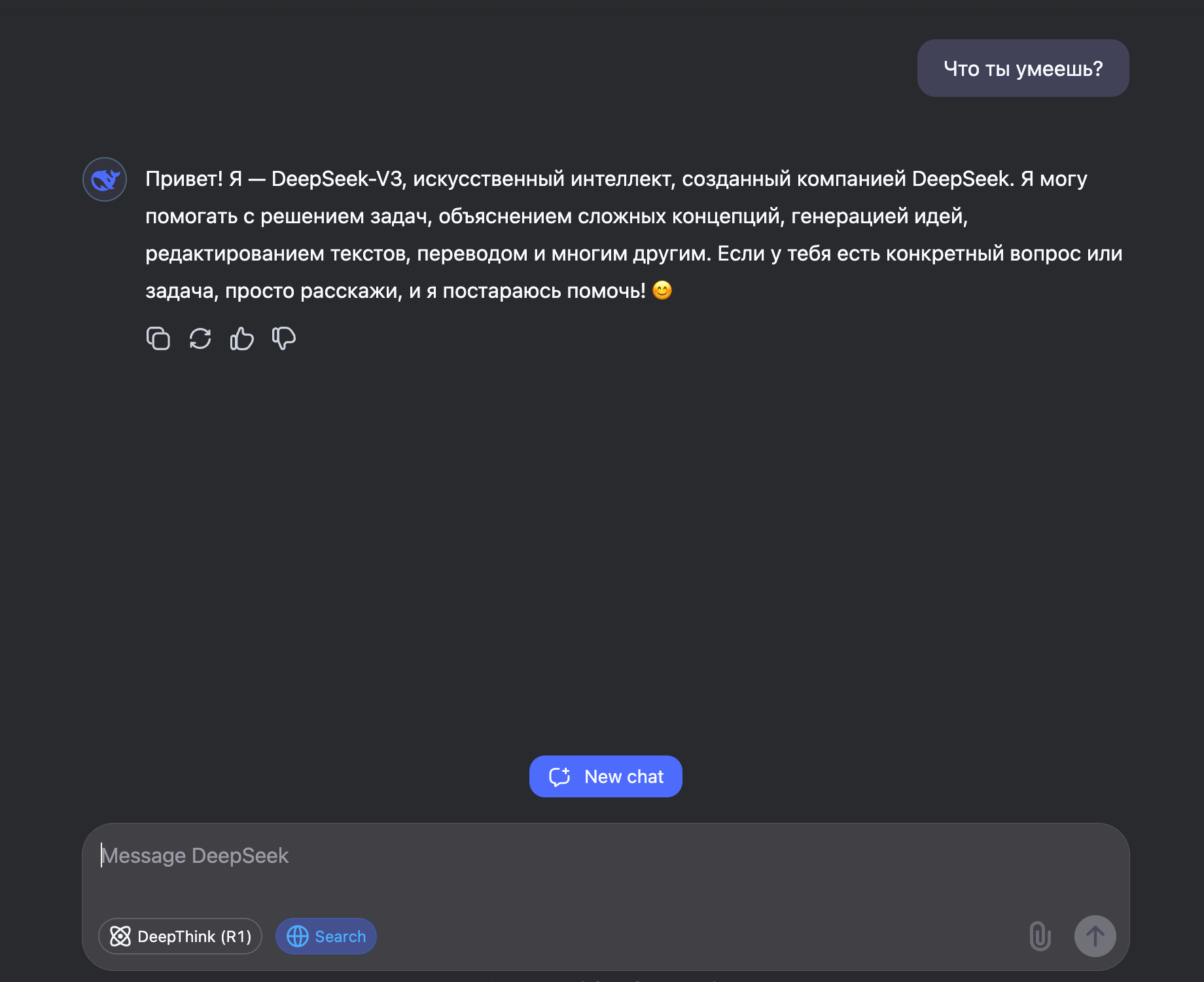This screenshot has height=982, width=1204.
Task: Toggle the Search web mode
Action: pyautogui.click(x=326, y=936)
